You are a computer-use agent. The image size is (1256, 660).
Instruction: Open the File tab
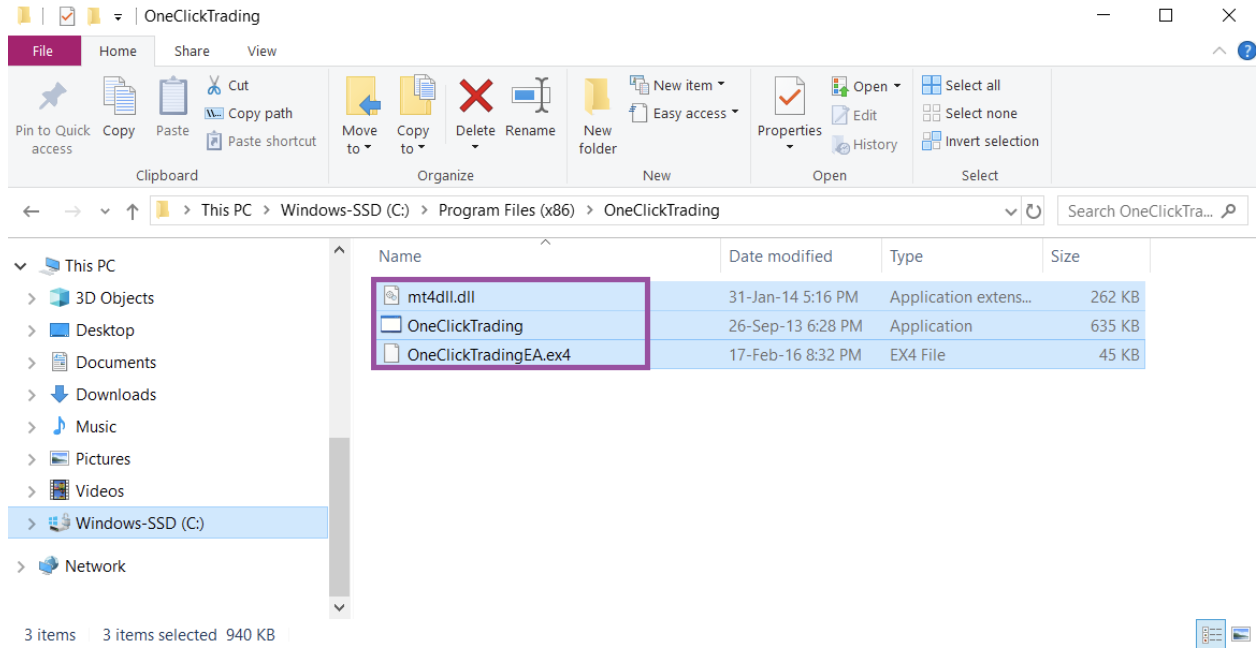43,51
